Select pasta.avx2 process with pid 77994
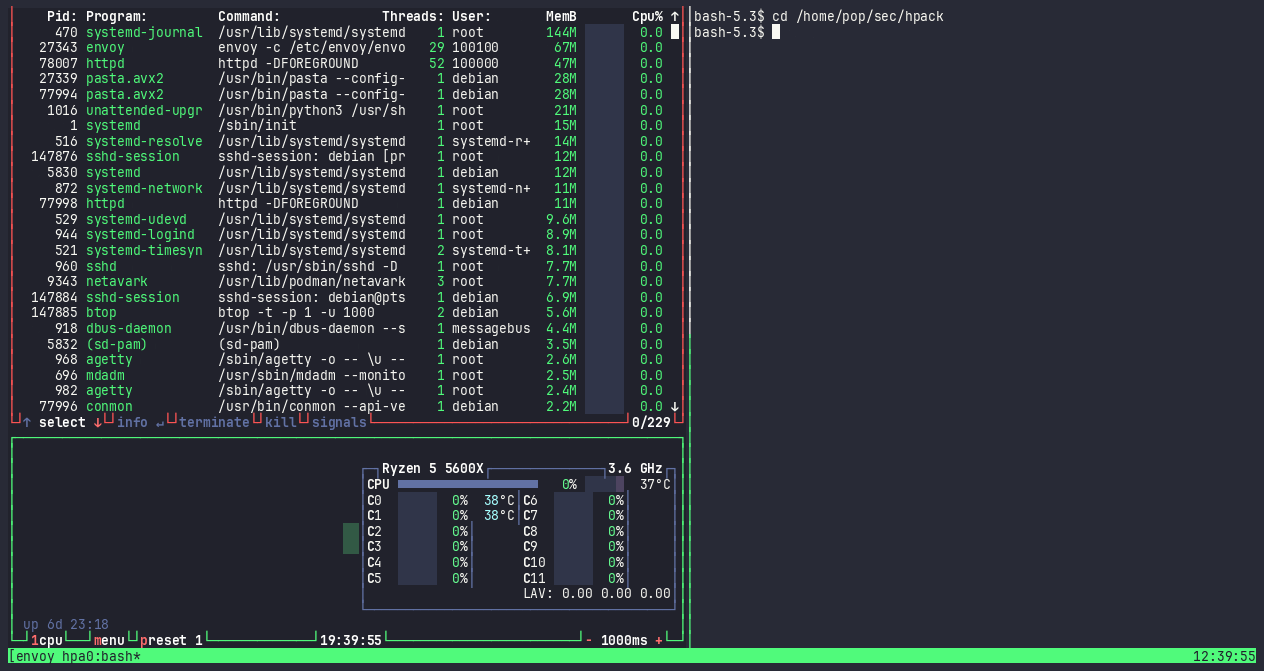The image size is (1264, 671). pyautogui.click(x=342, y=94)
